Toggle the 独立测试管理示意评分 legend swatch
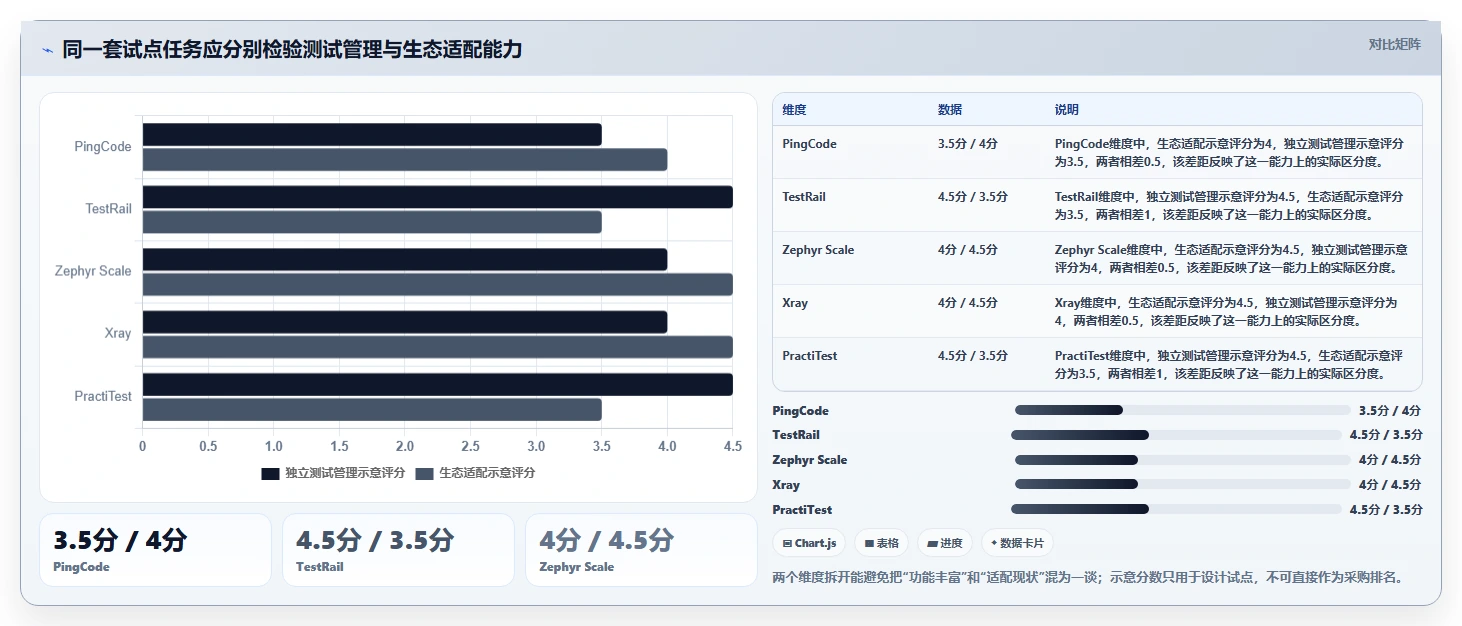Viewport: 1462px width, 626px height. click(x=270, y=473)
